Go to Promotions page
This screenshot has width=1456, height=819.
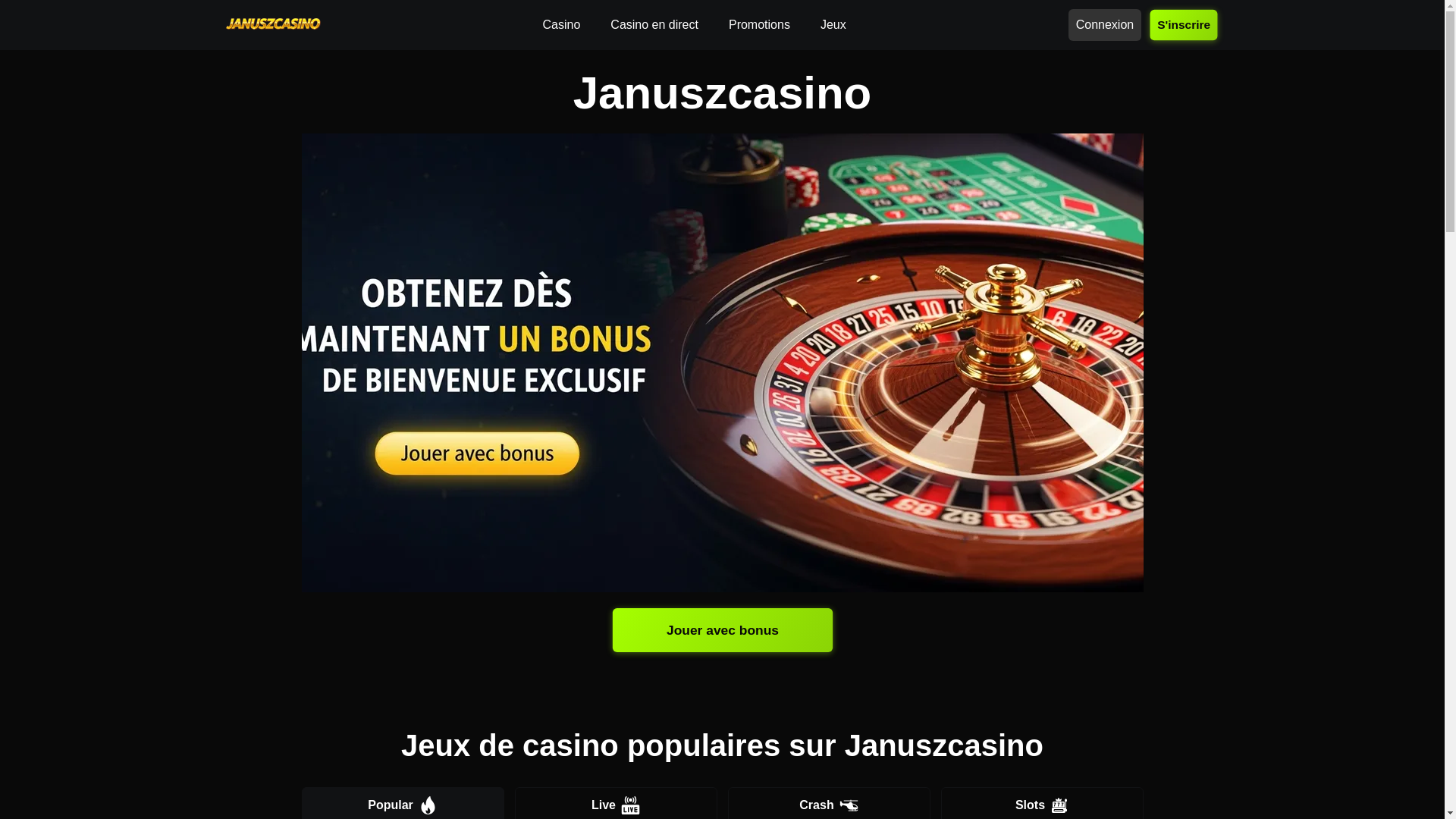(x=759, y=25)
